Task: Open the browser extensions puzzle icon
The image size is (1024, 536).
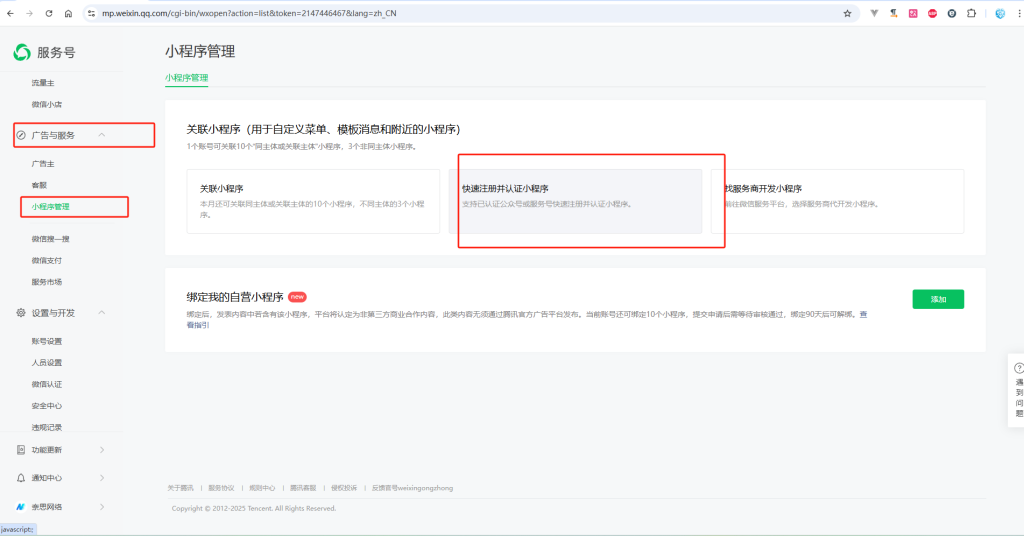Action: click(x=971, y=13)
